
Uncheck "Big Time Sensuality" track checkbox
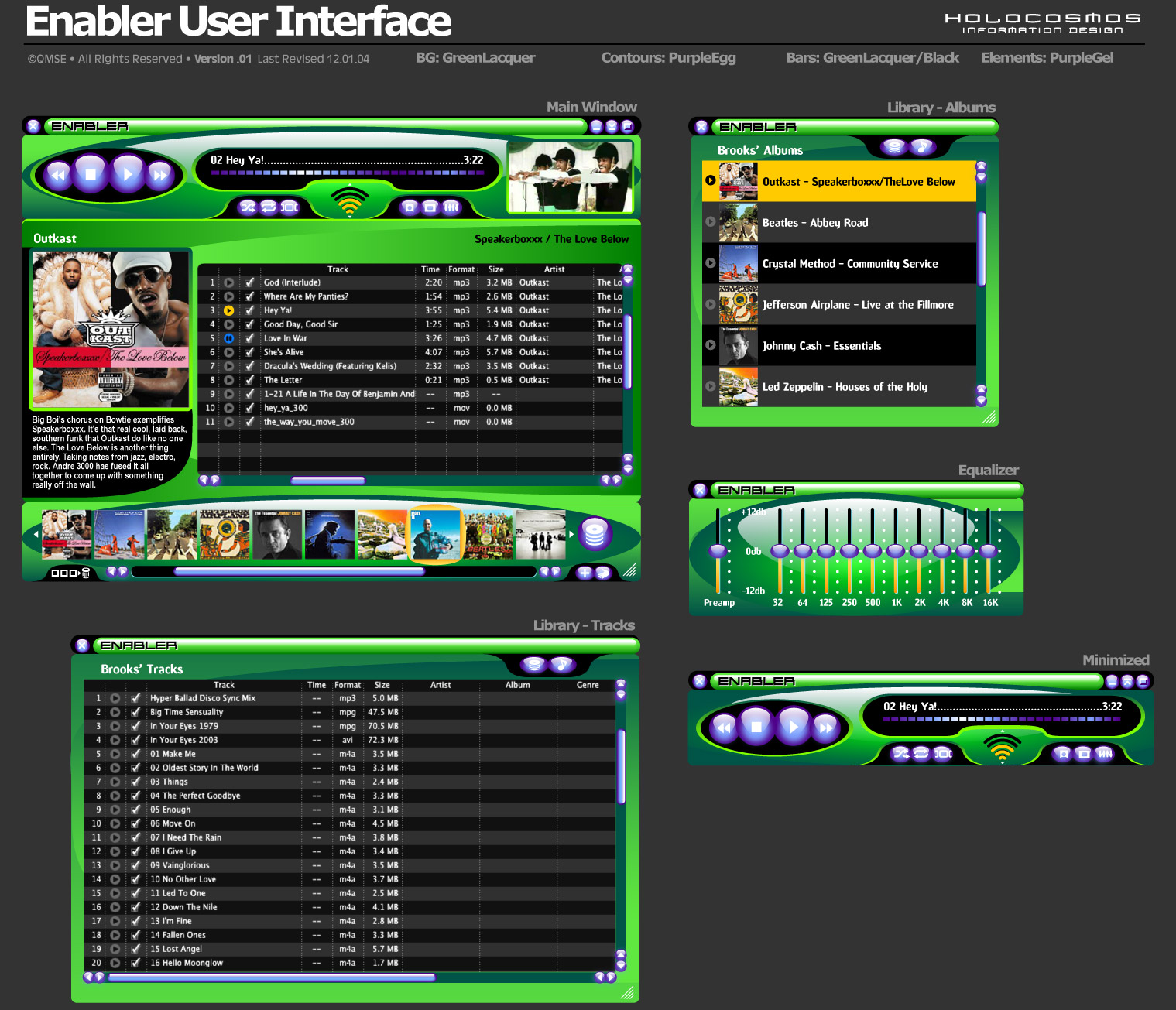point(135,712)
